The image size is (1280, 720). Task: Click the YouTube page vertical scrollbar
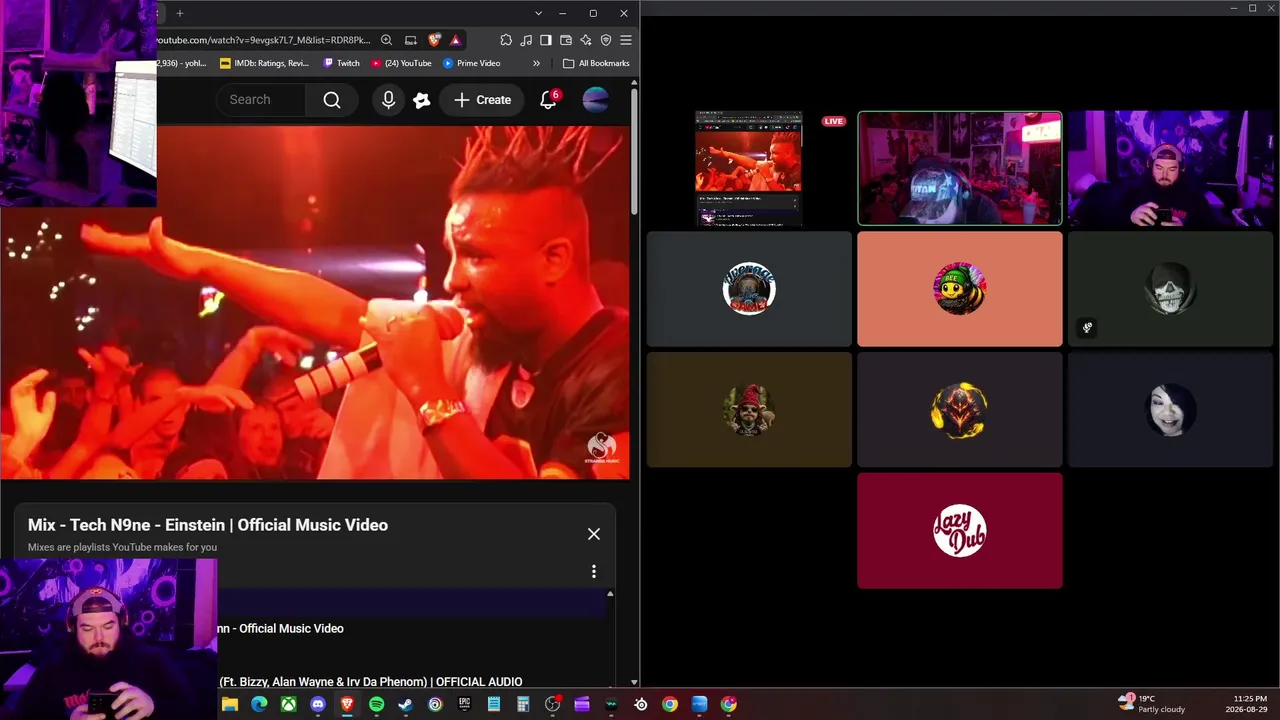coord(634,150)
